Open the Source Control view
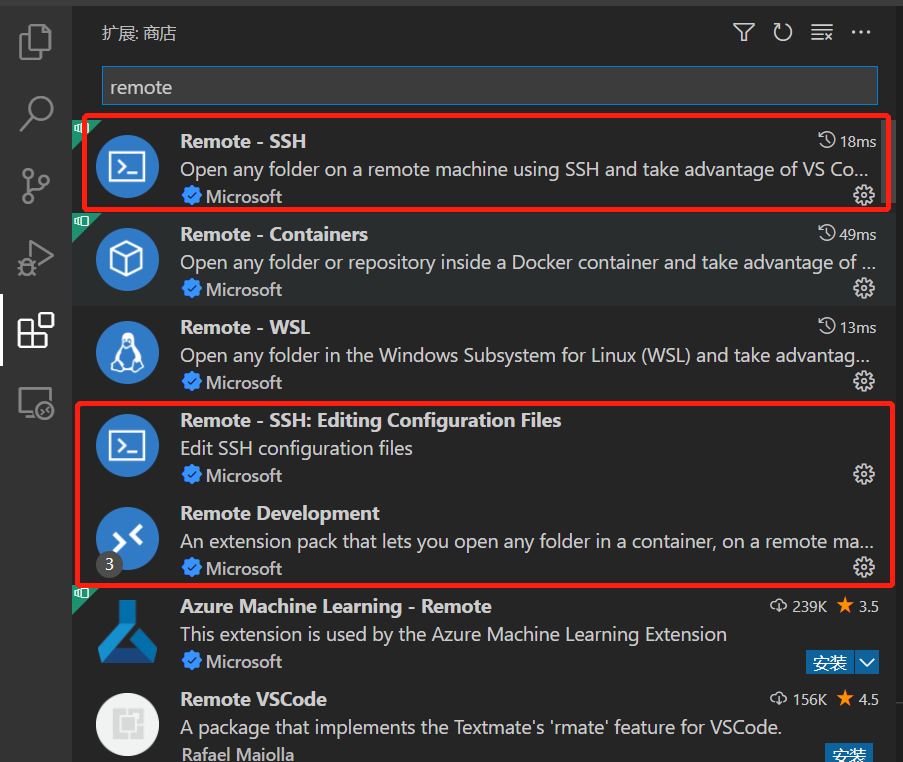This screenshot has height=762, width=903. (36, 186)
